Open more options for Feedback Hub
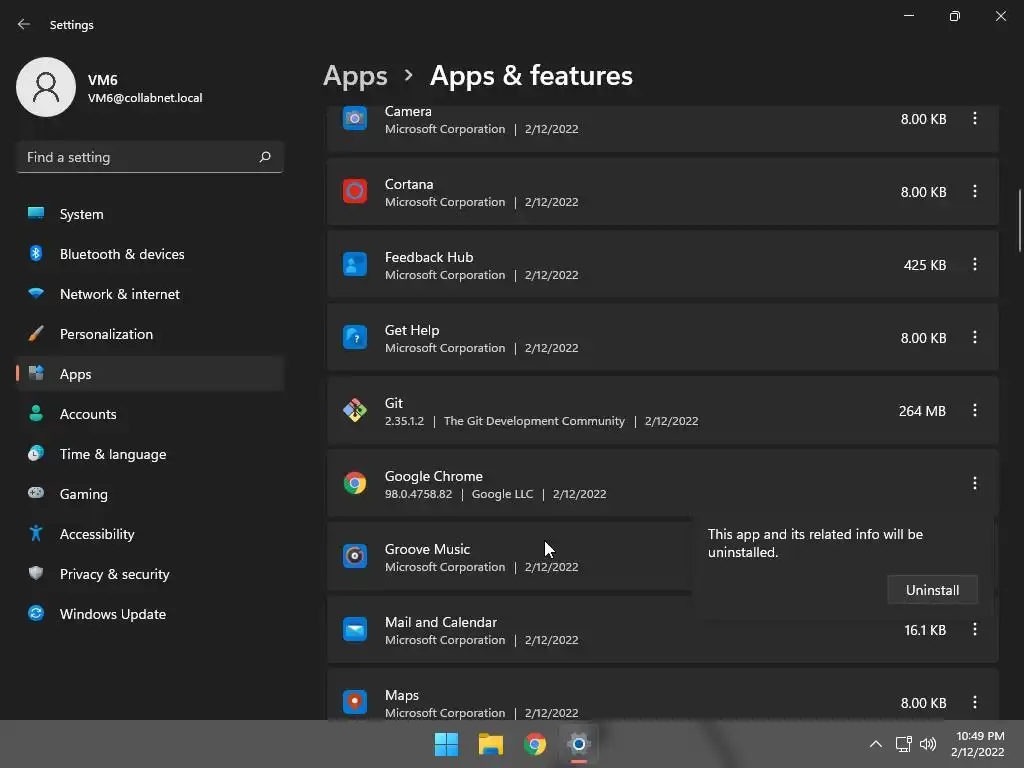The width and height of the screenshot is (1024, 768). [974, 264]
